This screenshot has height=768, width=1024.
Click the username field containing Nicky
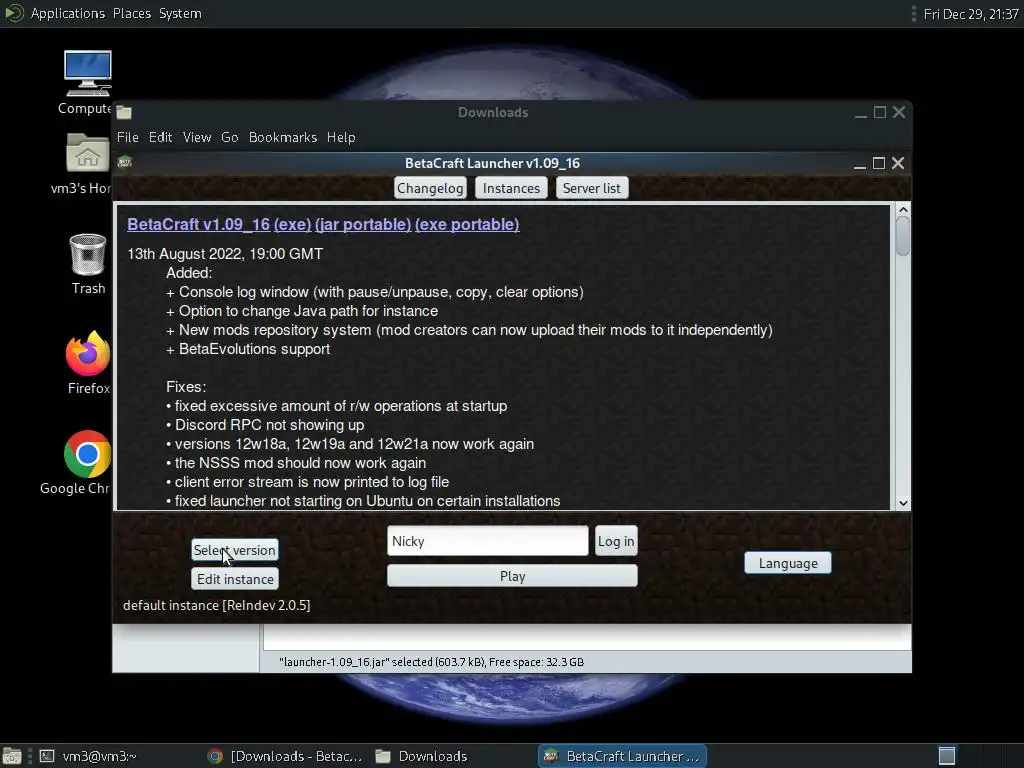tap(487, 541)
